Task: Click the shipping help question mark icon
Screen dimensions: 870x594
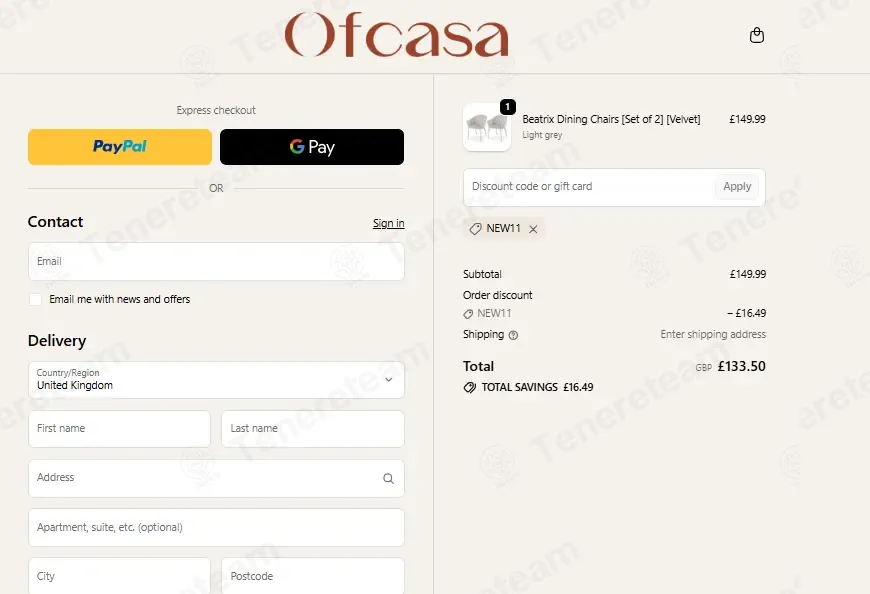Action: (513, 335)
